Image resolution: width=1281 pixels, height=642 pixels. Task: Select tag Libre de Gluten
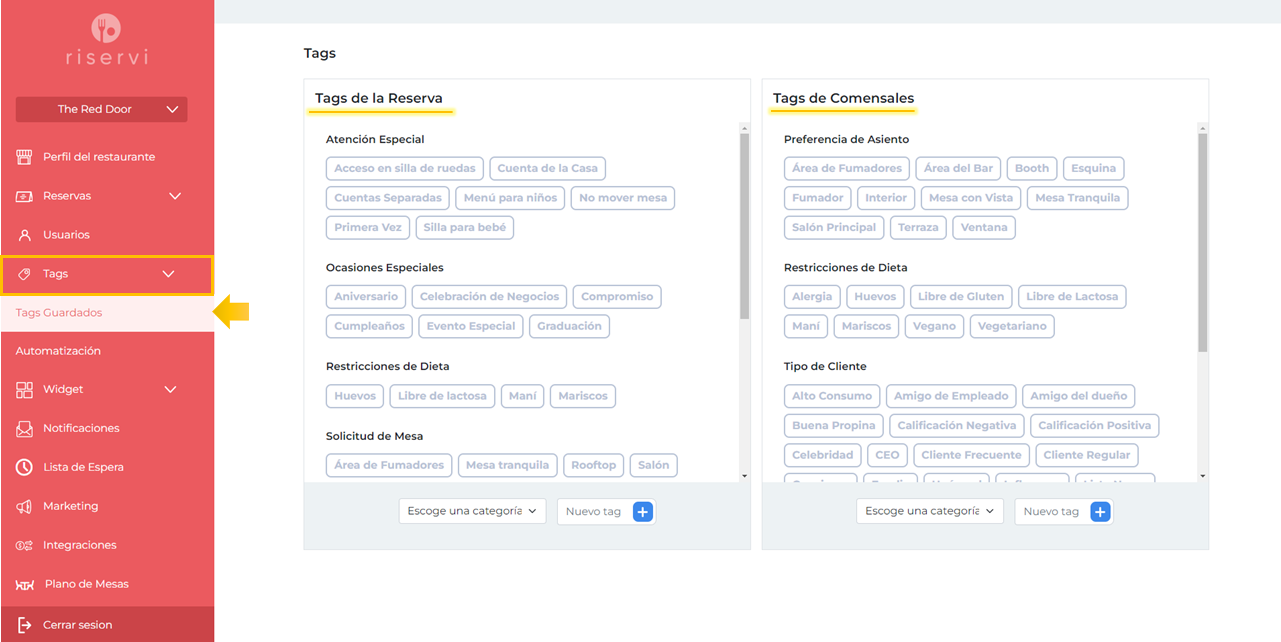click(961, 296)
